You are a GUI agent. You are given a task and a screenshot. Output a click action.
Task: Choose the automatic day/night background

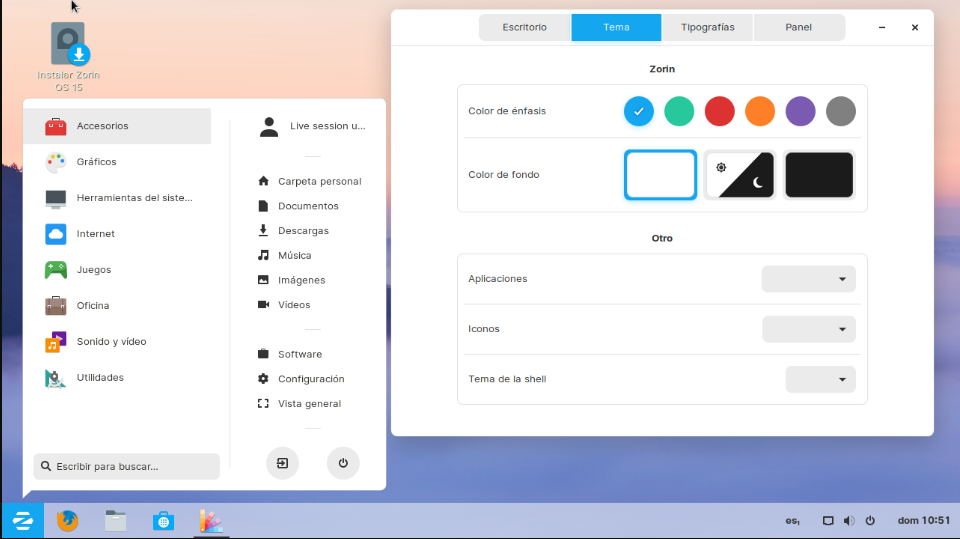click(740, 175)
